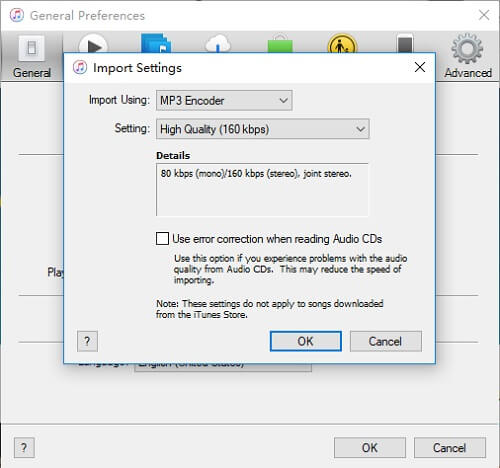Open help in General Preferences window
Image resolution: width=500 pixels, height=468 pixels.
tap(24, 448)
